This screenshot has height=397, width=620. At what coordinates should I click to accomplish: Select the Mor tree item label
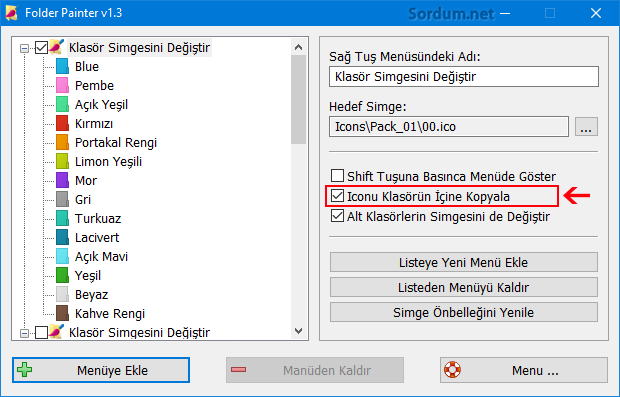(86, 180)
